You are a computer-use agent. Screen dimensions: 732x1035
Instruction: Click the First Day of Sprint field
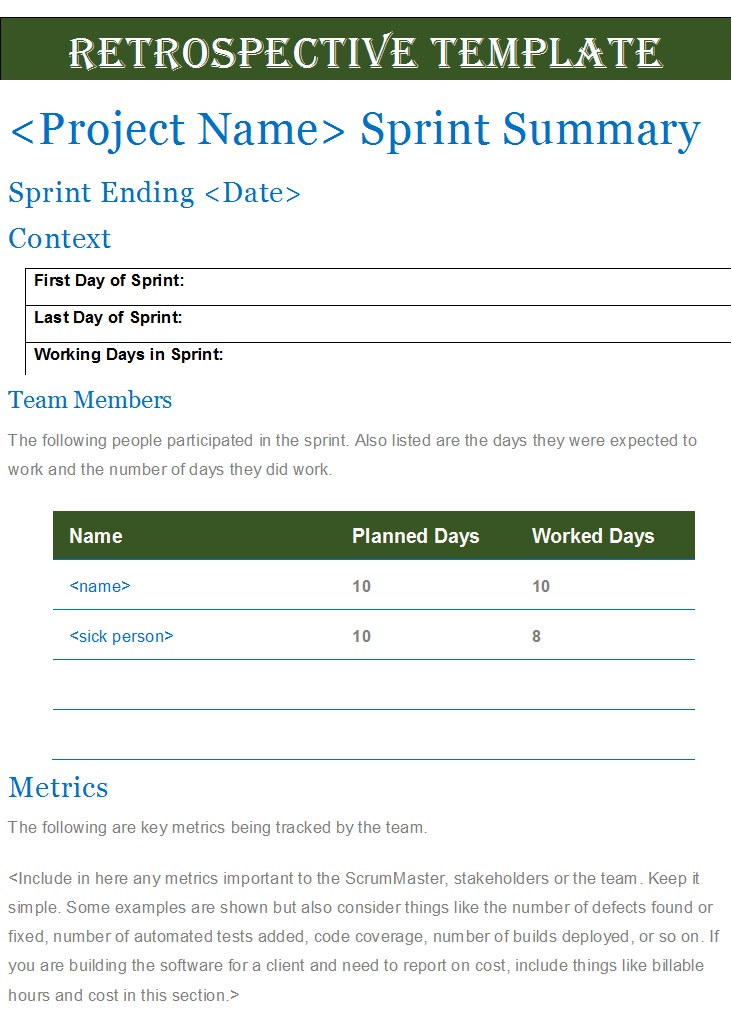tap(378, 286)
